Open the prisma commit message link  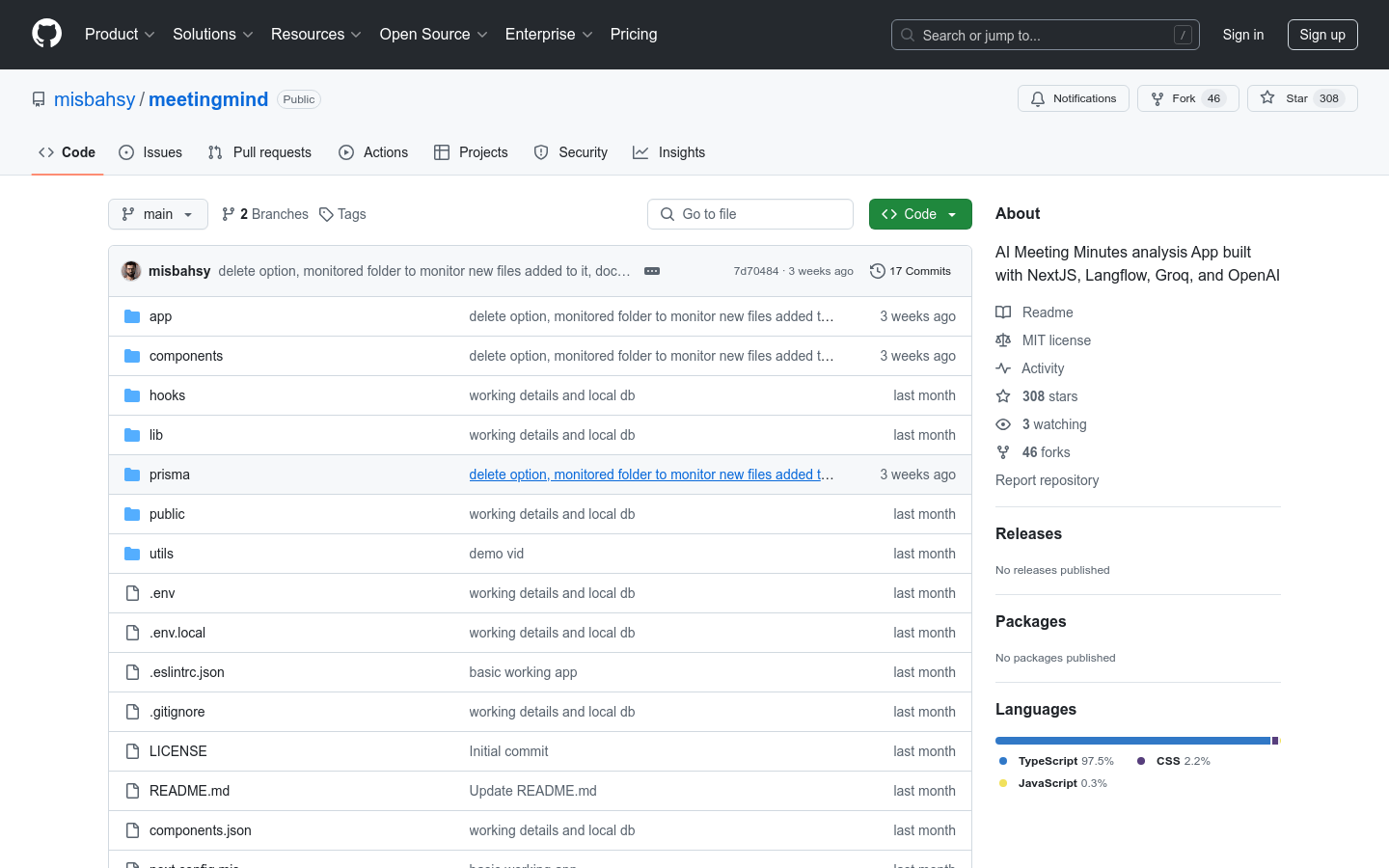pyautogui.click(x=652, y=475)
